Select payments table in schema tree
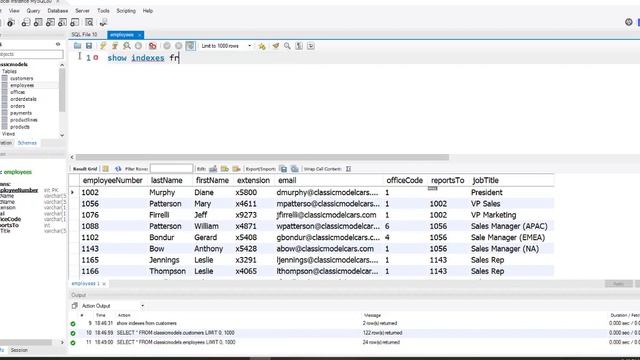This screenshot has height=360, width=640. (x=21, y=113)
